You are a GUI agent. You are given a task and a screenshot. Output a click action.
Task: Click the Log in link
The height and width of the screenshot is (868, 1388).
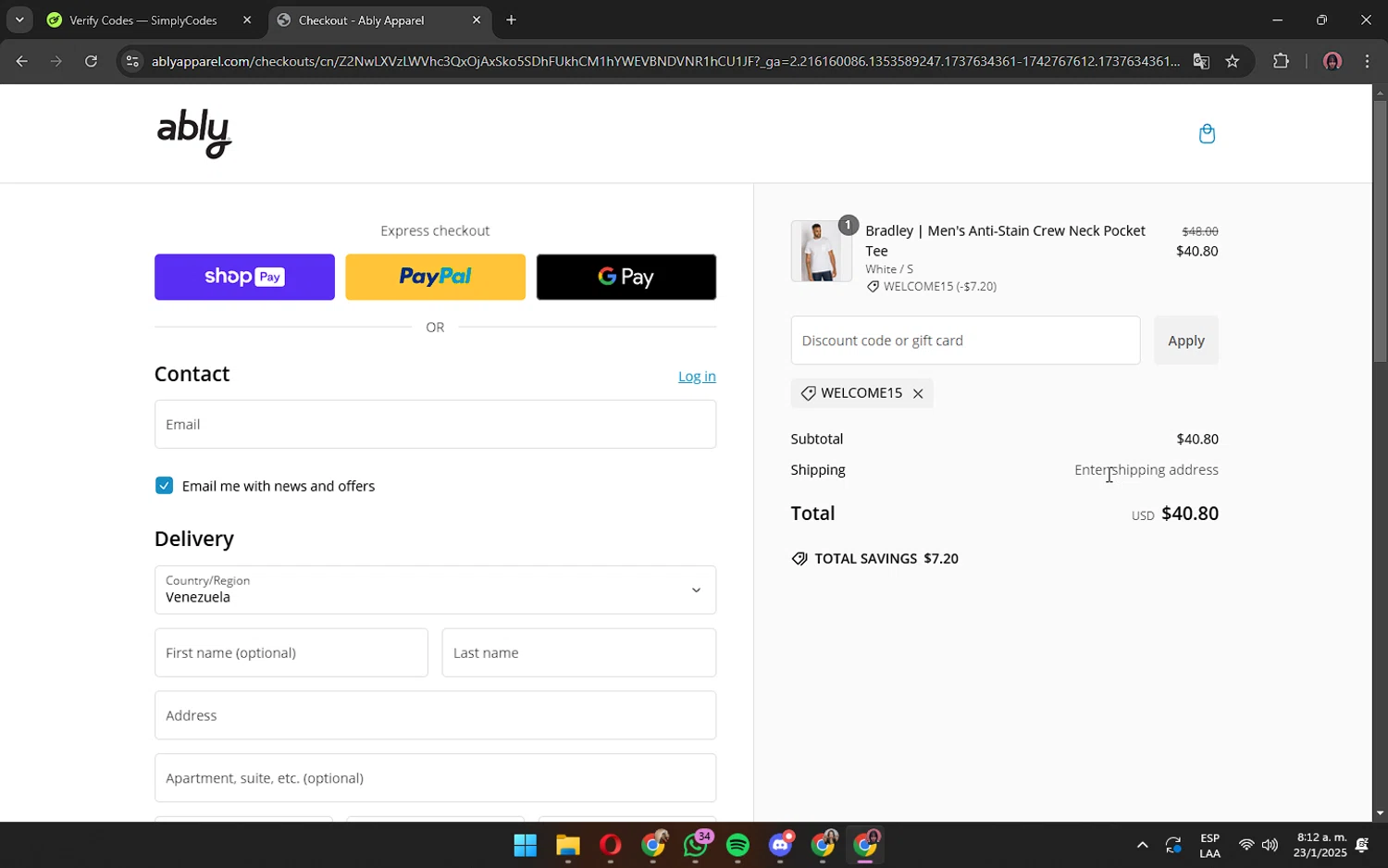(697, 377)
